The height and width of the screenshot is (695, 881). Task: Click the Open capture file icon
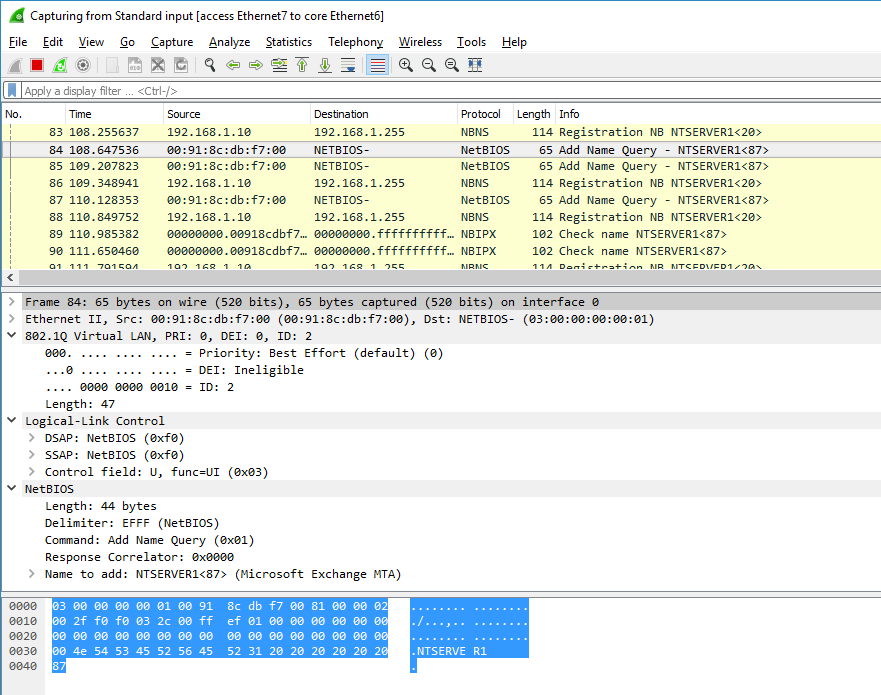[112, 65]
